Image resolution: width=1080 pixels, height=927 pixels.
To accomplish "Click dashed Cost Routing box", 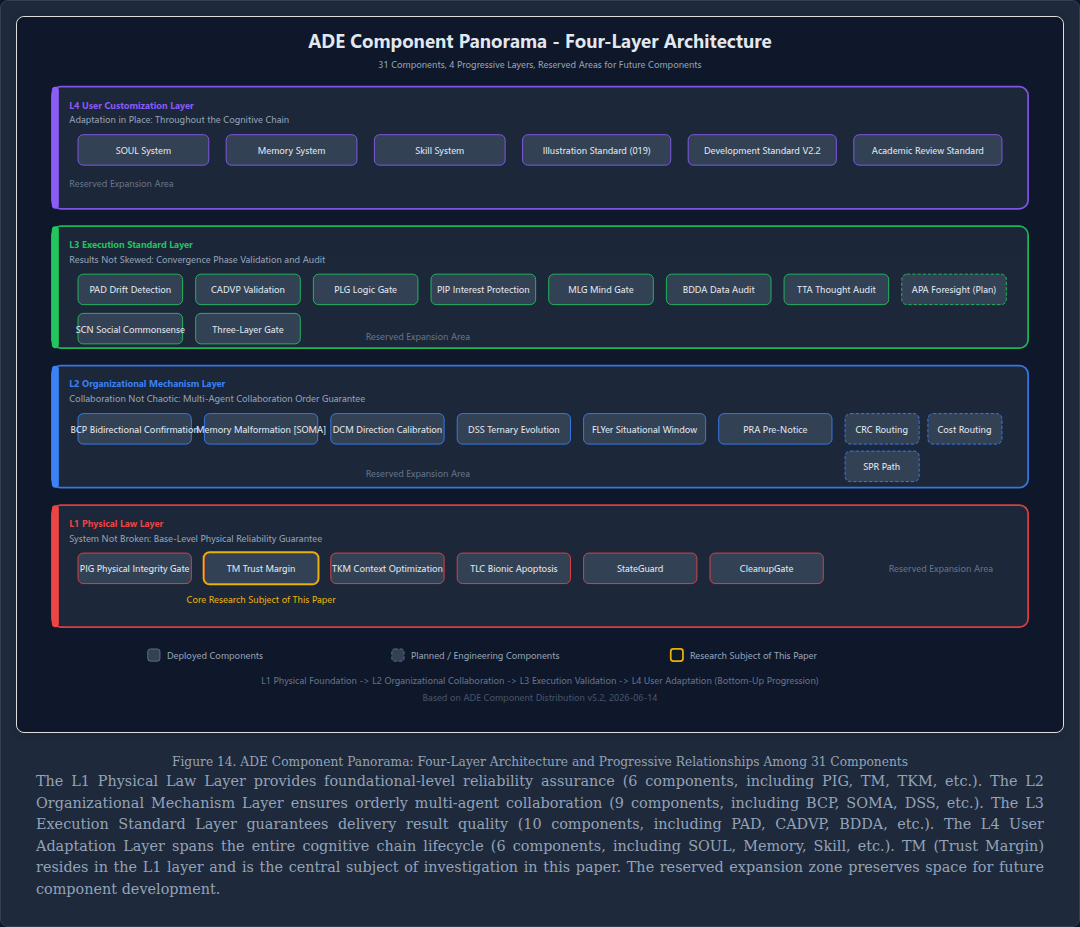I will tap(964, 429).
